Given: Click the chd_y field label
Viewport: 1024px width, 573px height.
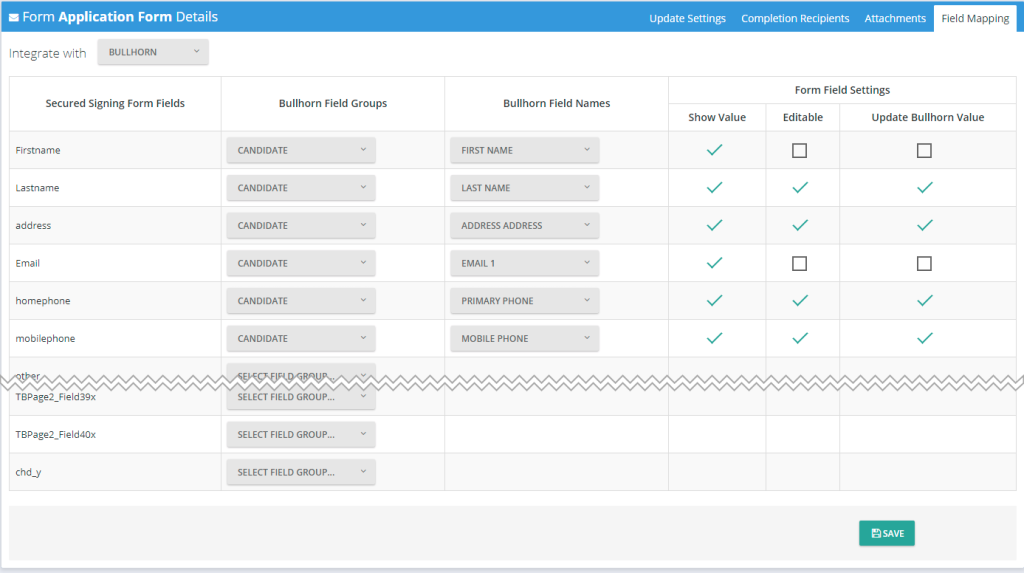Looking at the screenshot, I should [x=28, y=472].
